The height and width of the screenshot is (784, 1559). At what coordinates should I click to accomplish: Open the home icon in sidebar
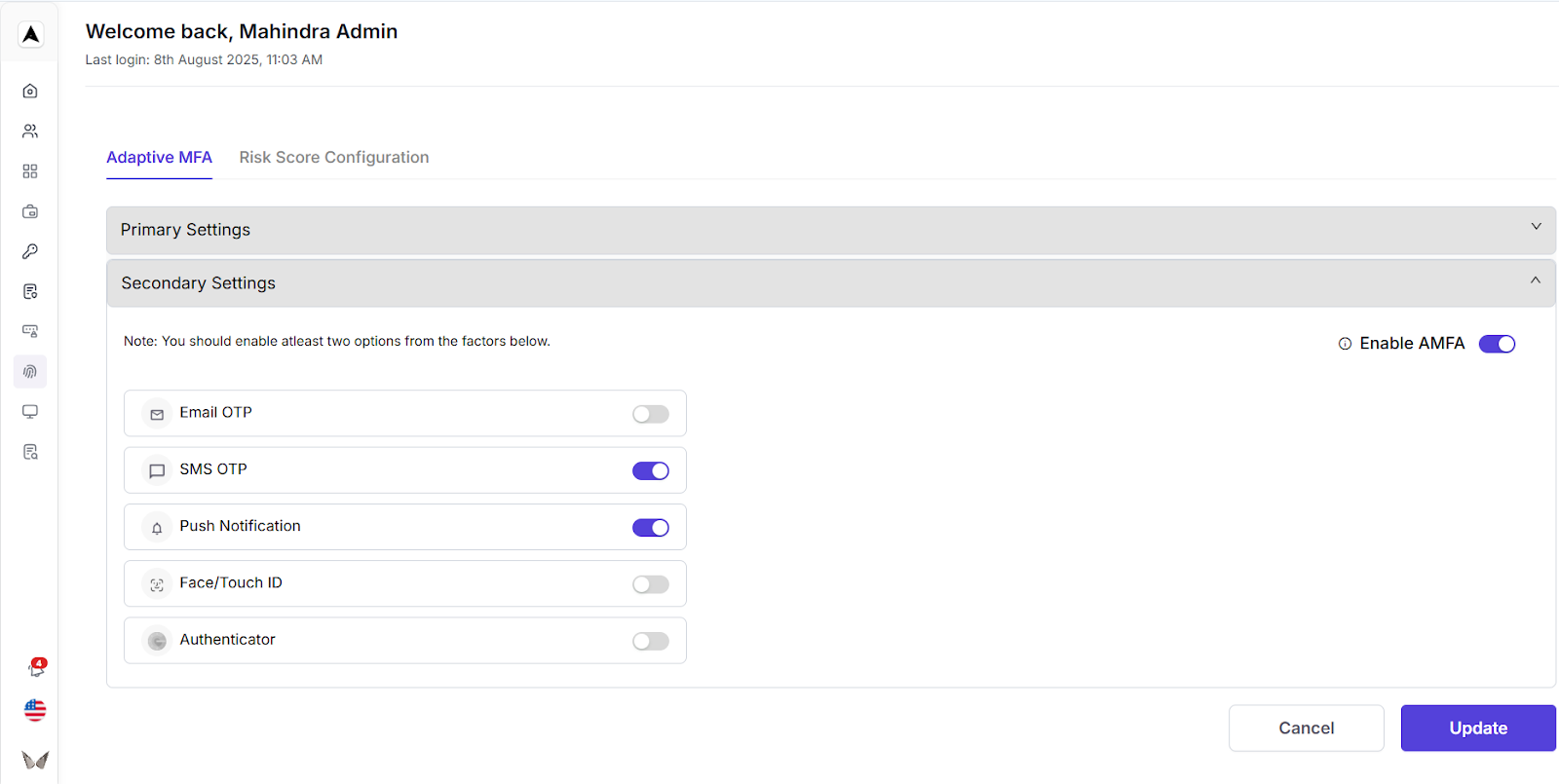pos(30,91)
